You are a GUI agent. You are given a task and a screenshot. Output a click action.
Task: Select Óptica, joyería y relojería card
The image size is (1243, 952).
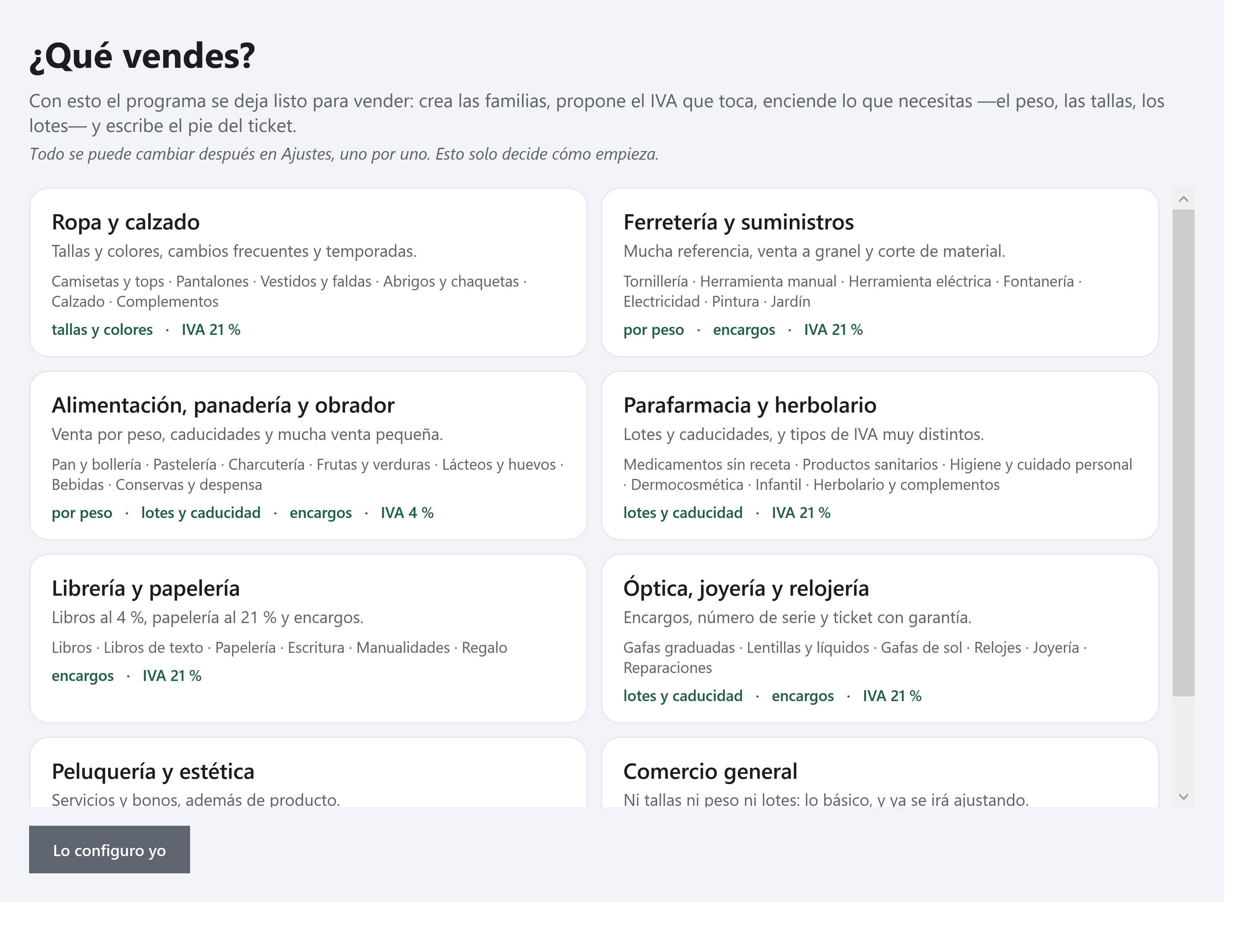coord(880,639)
